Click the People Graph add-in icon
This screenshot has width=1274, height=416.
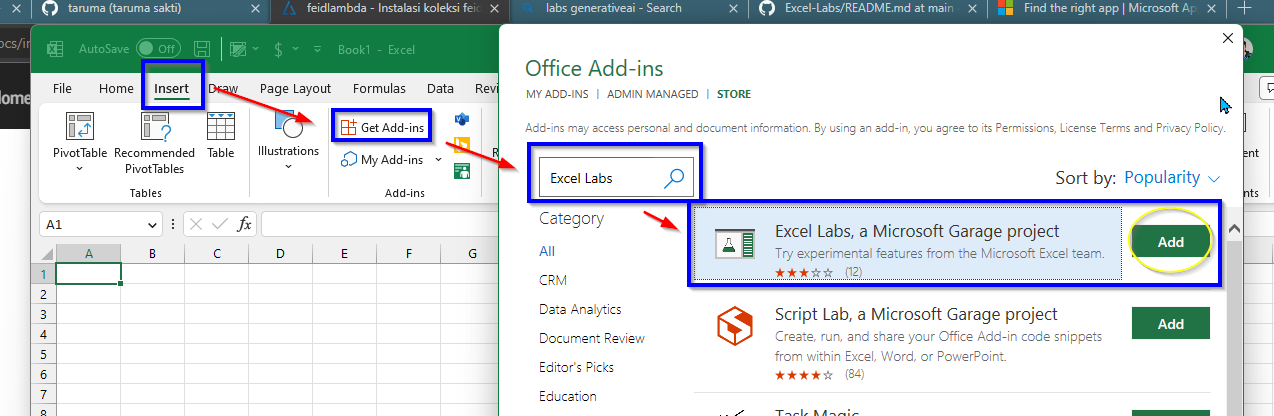pyautogui.click(x=462, y=170)
